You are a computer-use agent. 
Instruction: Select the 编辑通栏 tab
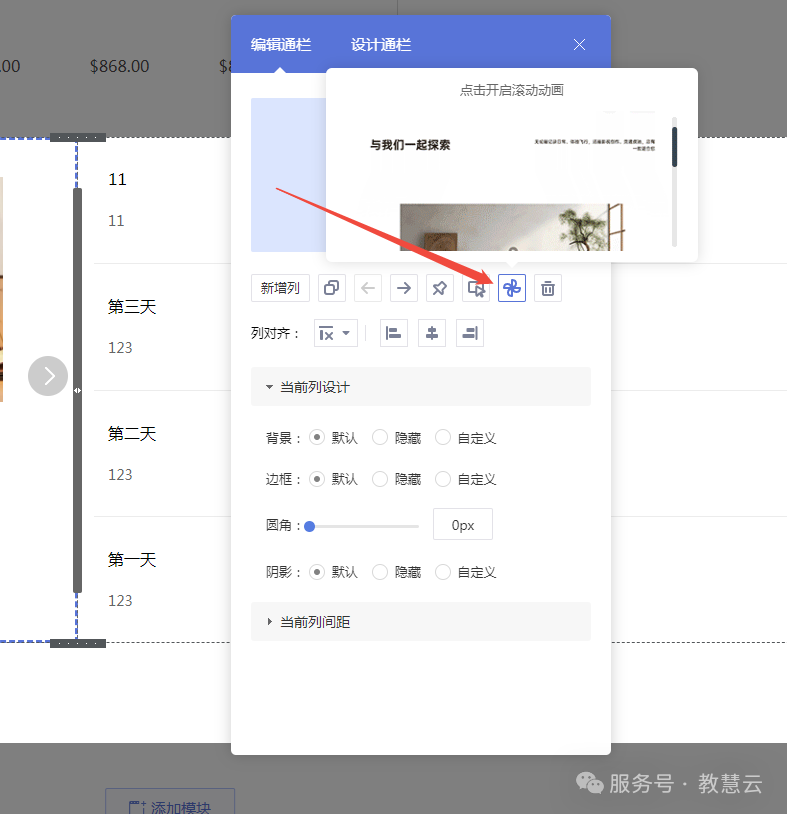(x=281, y=45)
